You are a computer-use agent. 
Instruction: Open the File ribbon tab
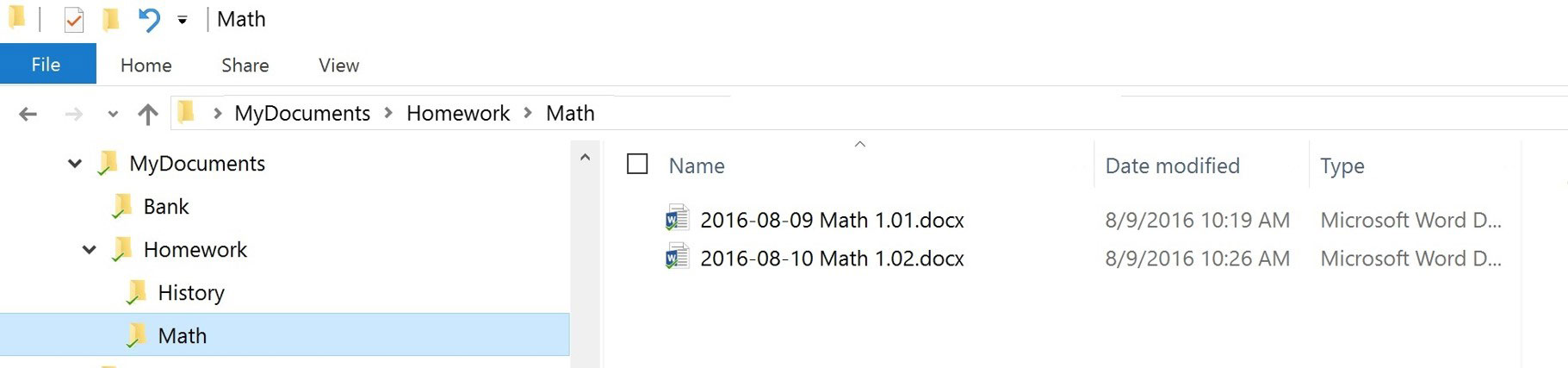(46, 65)
